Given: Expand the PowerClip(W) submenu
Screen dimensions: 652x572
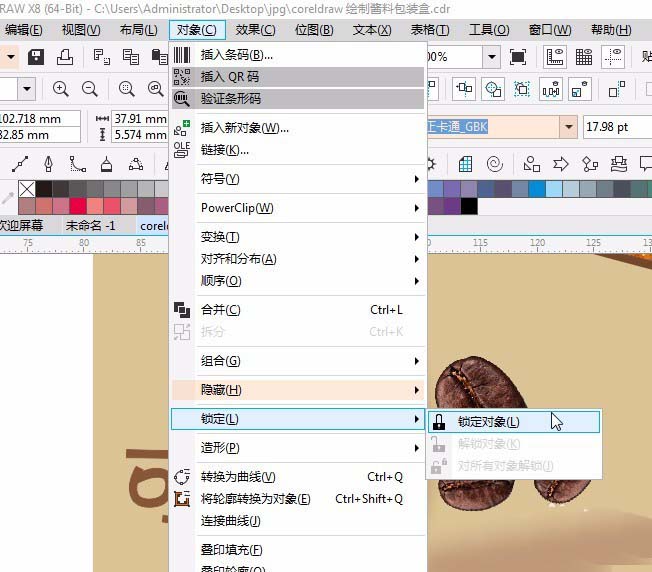Looking at the screenshot, I should [x=310, y=208].
